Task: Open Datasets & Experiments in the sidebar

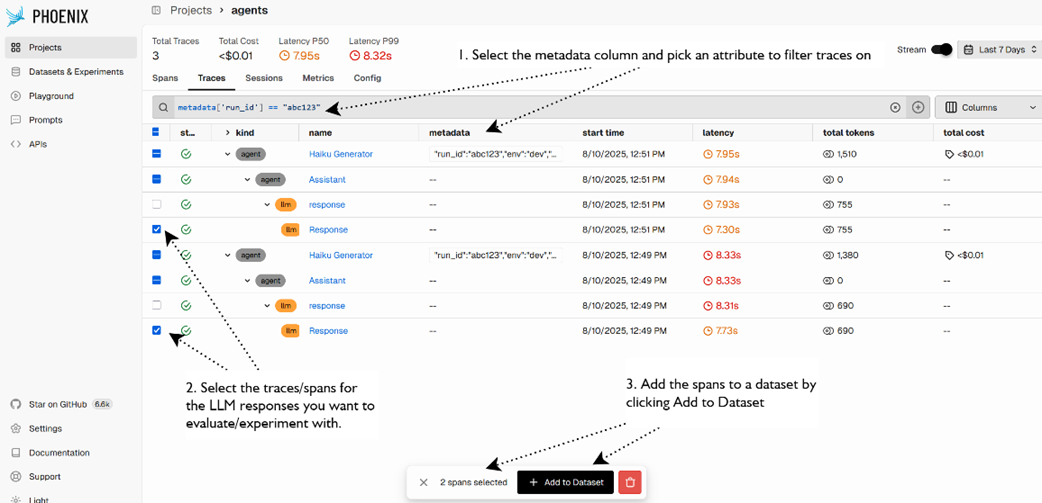Action: (x=75, y=72)
